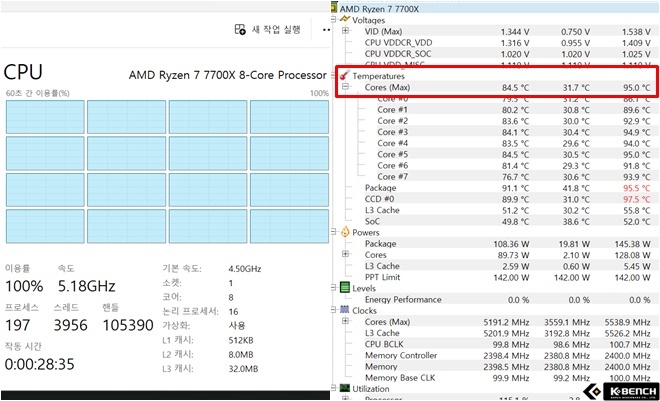Select the Memory Controller clock row
The image size is (660, 401).
tap(400, 355)
